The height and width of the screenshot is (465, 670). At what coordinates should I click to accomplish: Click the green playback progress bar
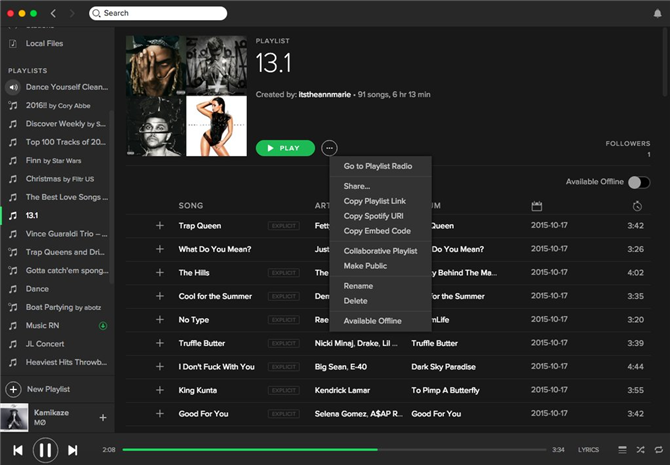pos(248,450)
